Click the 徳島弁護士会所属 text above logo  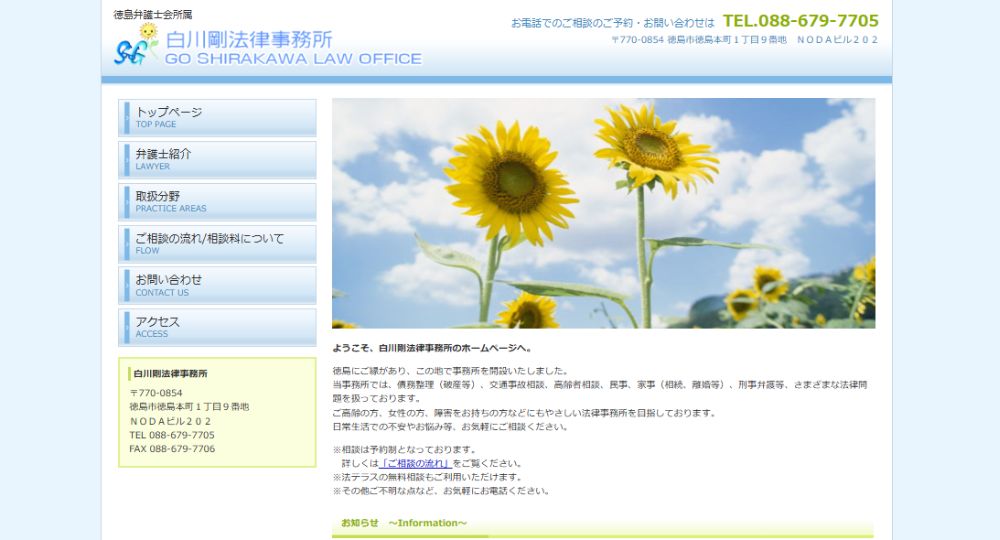pyautogui.click(x=153, y=15)
